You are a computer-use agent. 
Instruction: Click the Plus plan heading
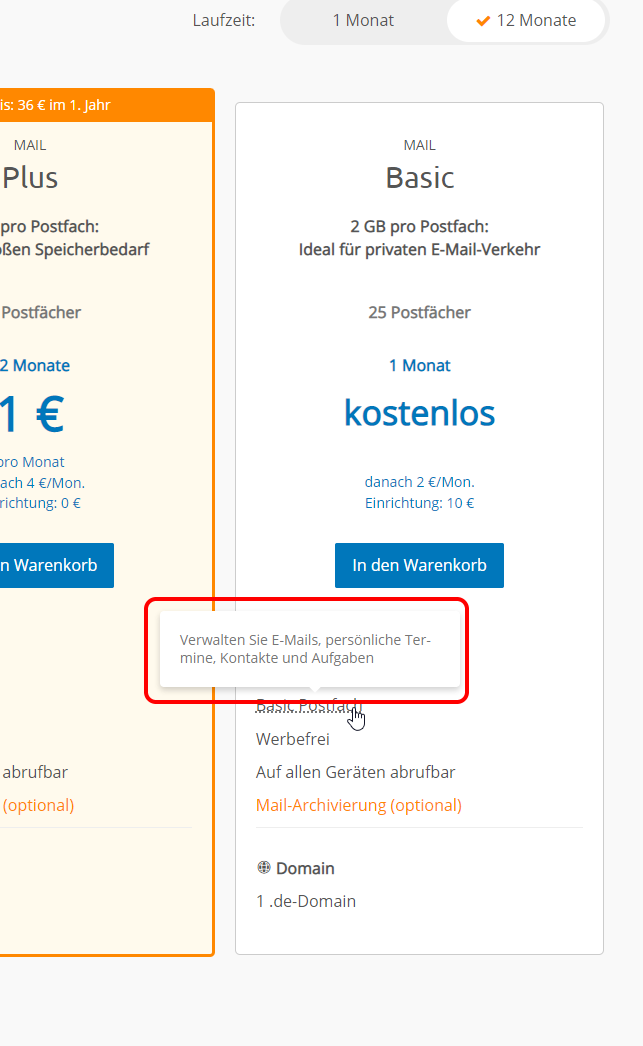(x=30, y=178)
